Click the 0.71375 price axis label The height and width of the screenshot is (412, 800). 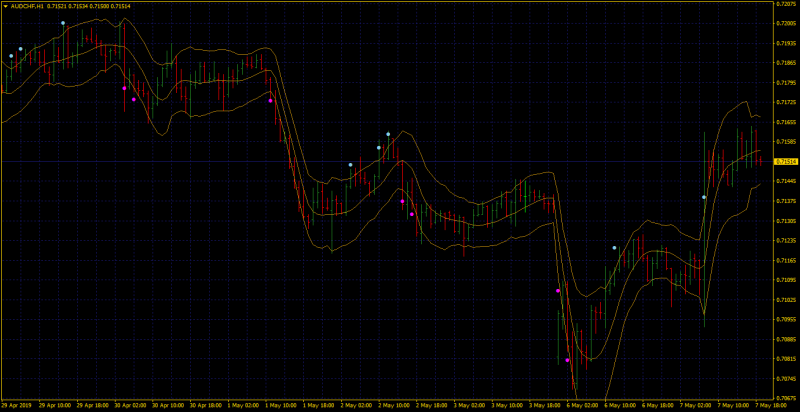pos(785,201)
